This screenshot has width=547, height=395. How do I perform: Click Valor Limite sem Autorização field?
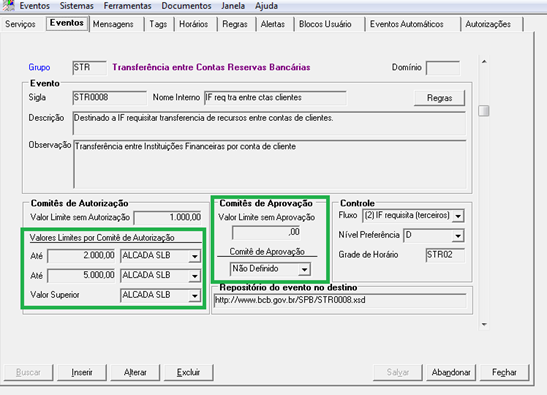coord(168,218)
